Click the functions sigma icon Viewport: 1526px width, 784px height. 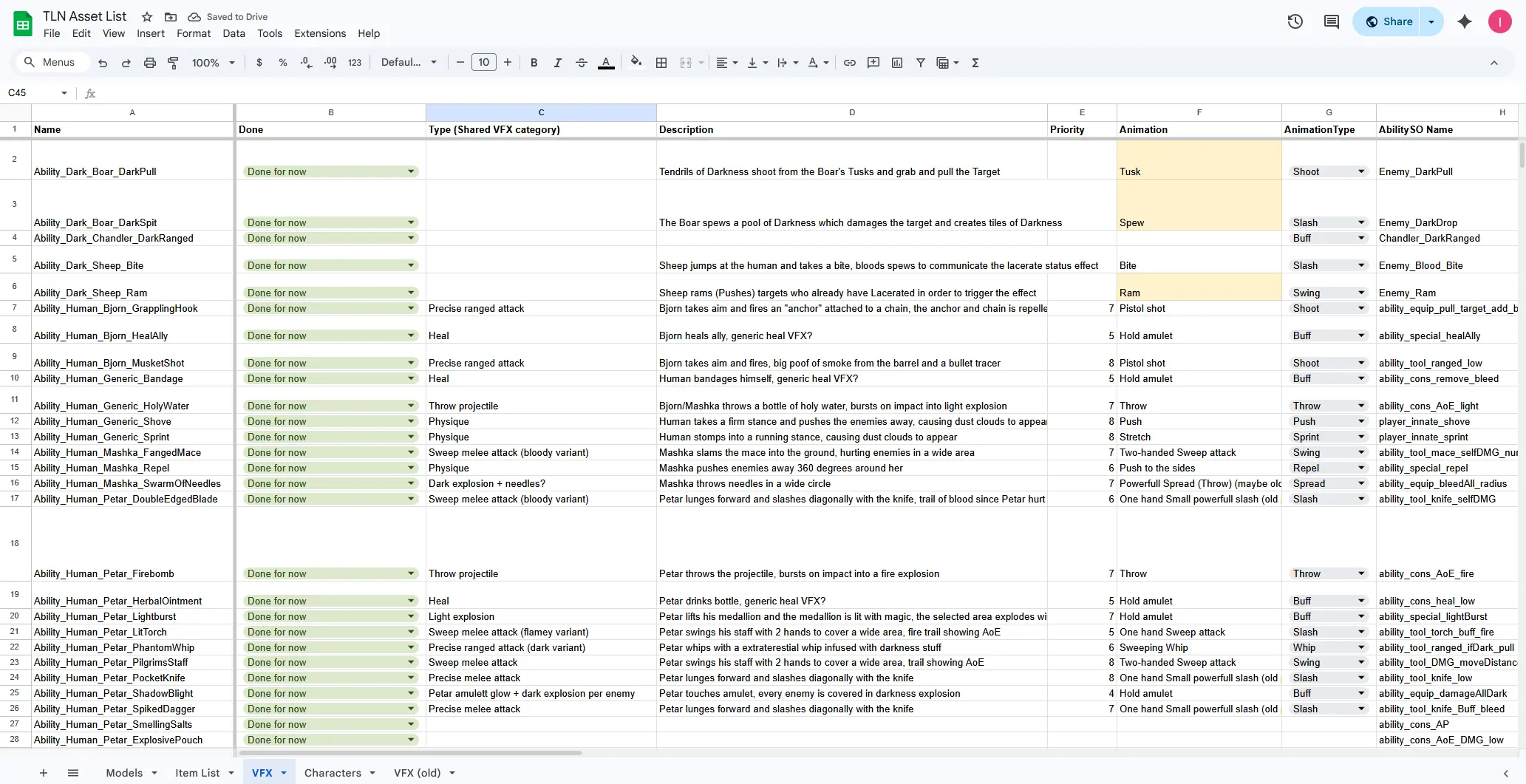click(x=975, y=63)
